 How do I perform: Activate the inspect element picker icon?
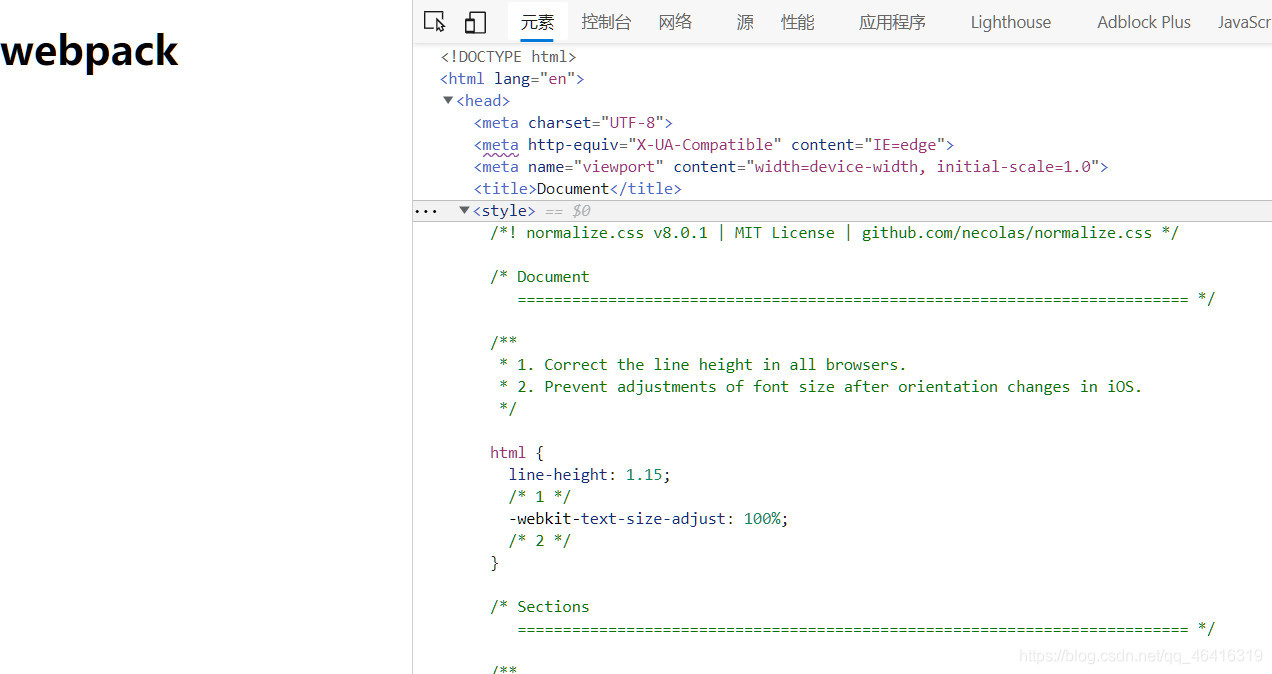(x=434, y=22)
